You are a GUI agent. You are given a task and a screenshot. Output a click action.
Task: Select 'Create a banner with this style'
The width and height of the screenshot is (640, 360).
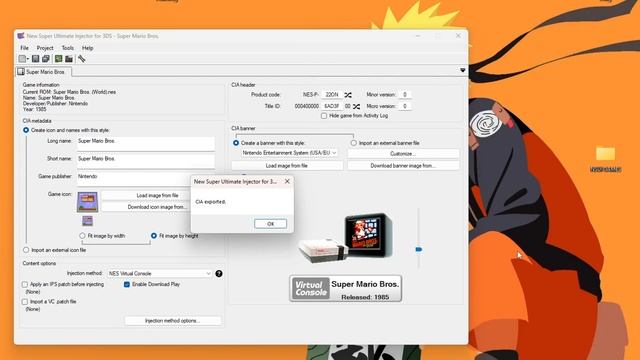click(x=236, y=143)
